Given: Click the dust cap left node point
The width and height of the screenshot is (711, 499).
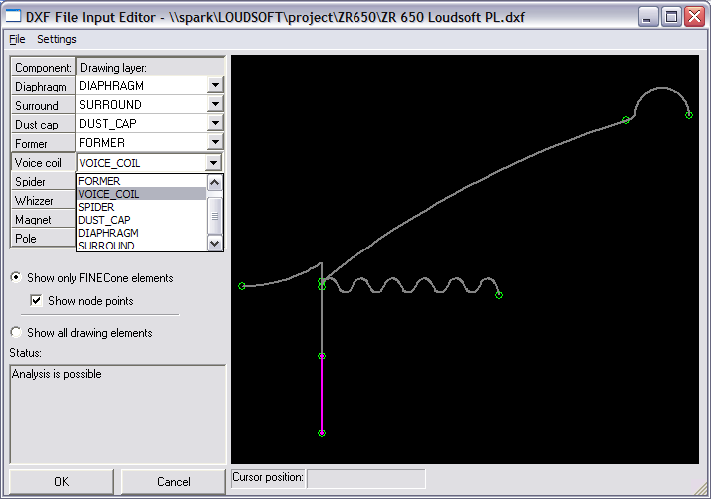Looking at the screenshot, I should 242,286.
